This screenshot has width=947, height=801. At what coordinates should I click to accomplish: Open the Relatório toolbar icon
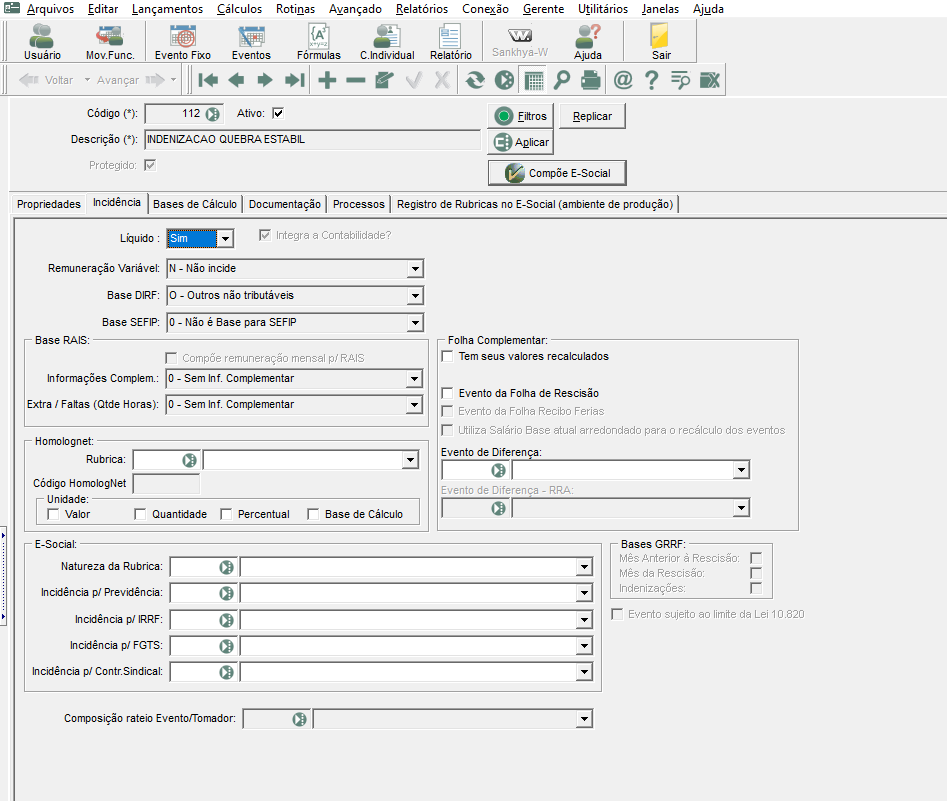coord(451,42)
